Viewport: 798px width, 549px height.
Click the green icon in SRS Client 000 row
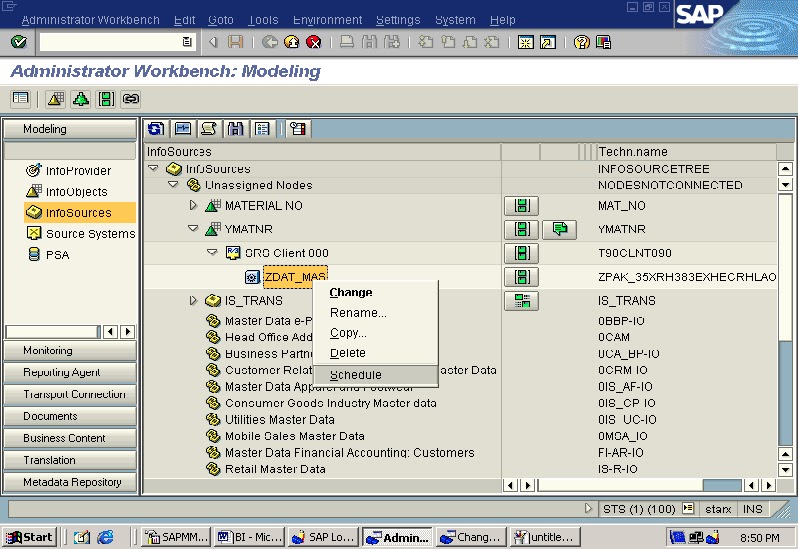pos(522,253)
